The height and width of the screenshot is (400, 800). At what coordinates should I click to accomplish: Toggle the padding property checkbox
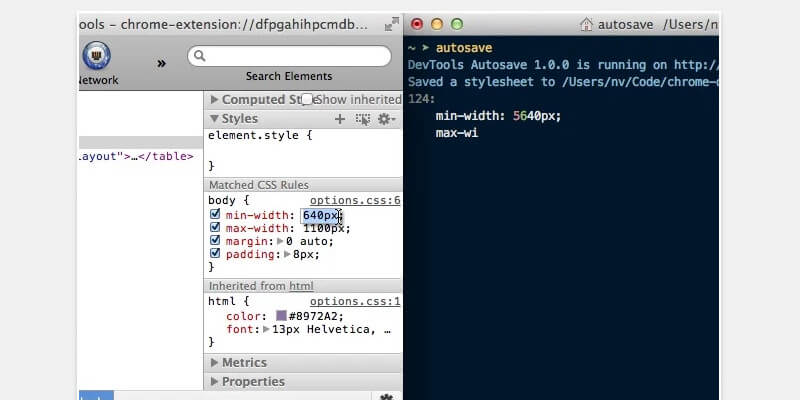point(215,254)
